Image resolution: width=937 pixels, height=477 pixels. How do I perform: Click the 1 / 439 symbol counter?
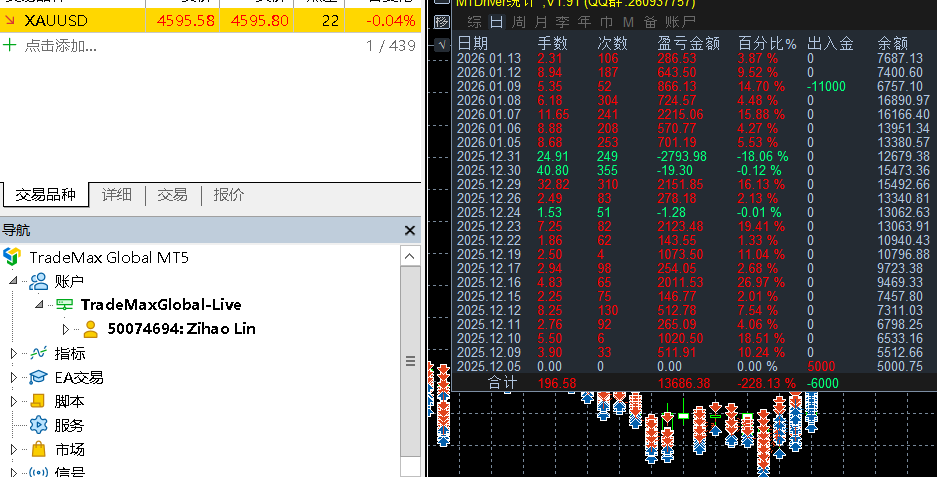click(391, 45)
